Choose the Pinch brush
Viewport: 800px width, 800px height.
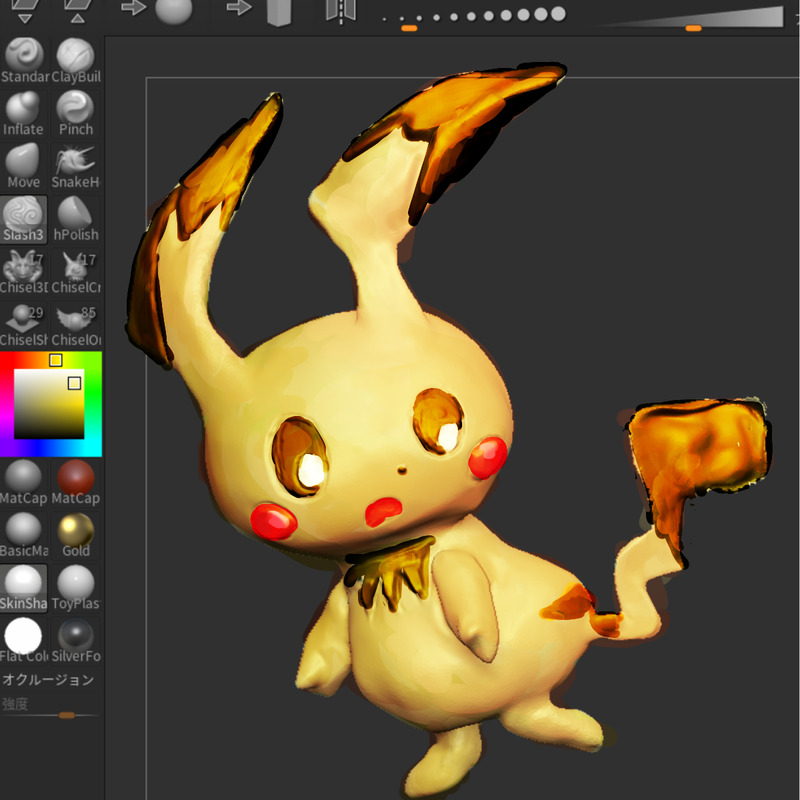[x=76, y=114]
